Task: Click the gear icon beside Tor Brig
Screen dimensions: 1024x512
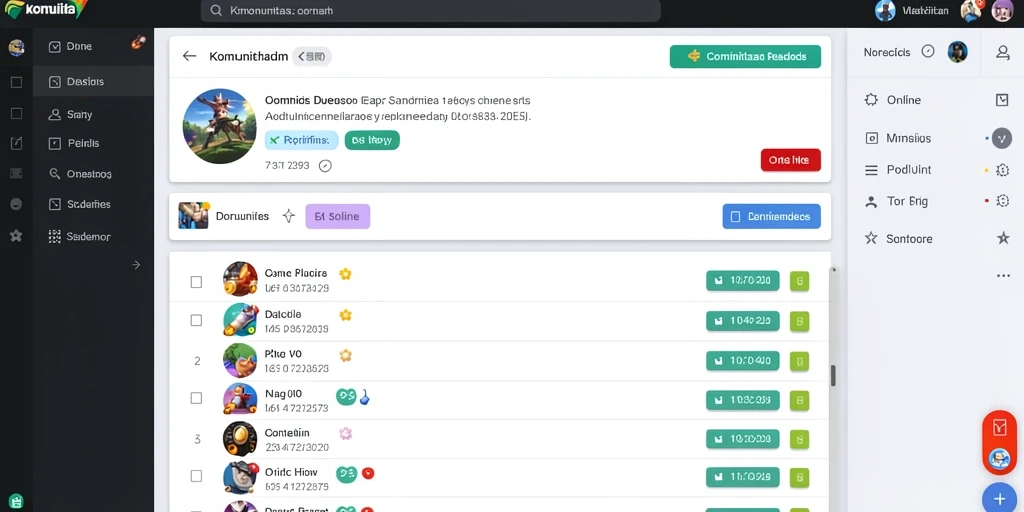Action: tap(1002, 201)
